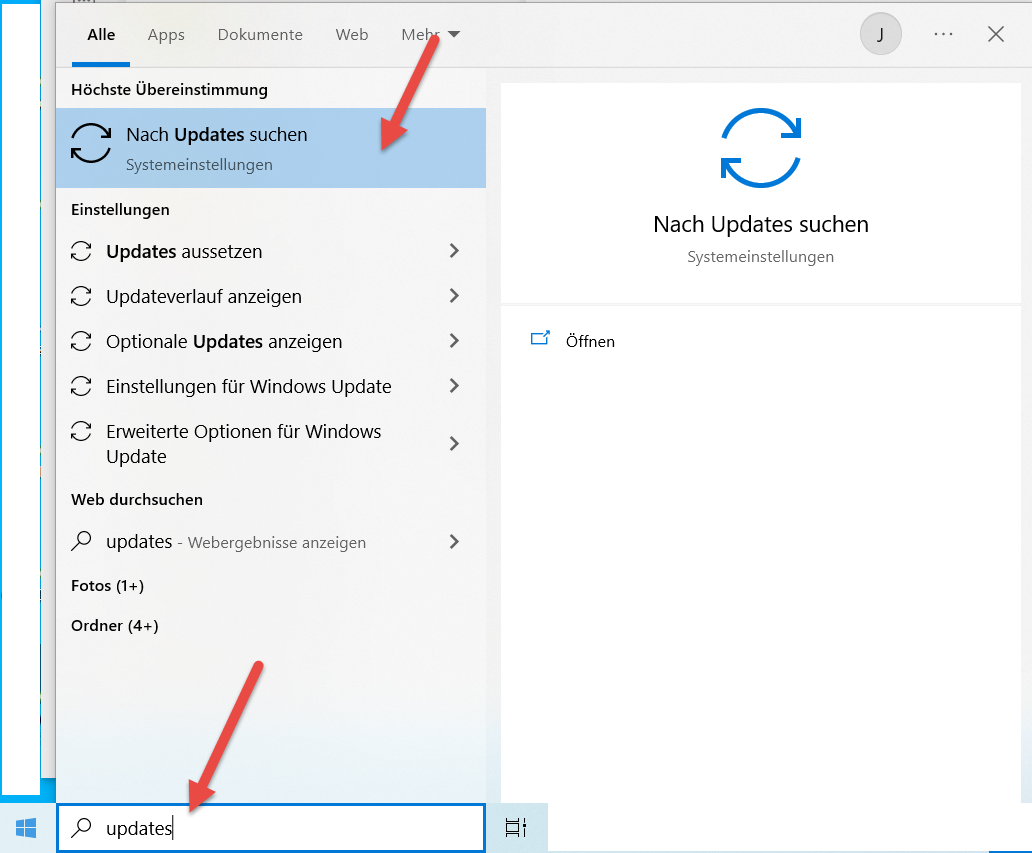Click the 'J' user profile avatar
Viewport: 1032px width, 853px height.
coord(880,33)
